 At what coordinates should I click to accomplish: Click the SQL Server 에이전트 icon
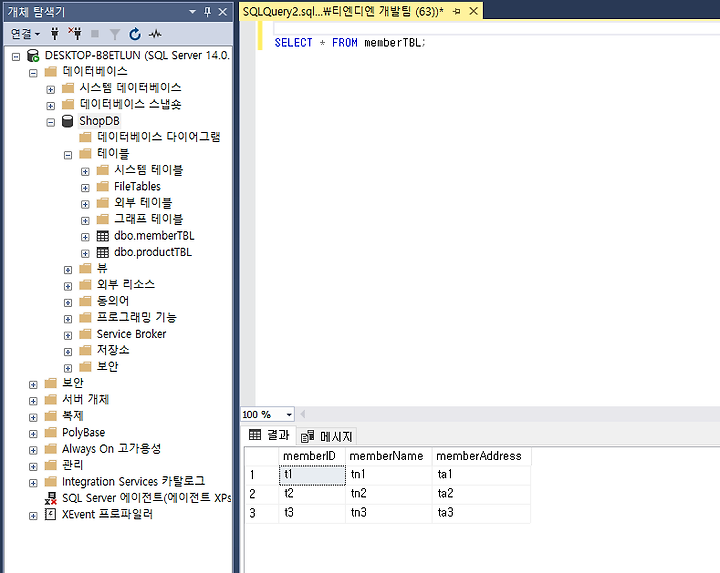click(51, 498)
